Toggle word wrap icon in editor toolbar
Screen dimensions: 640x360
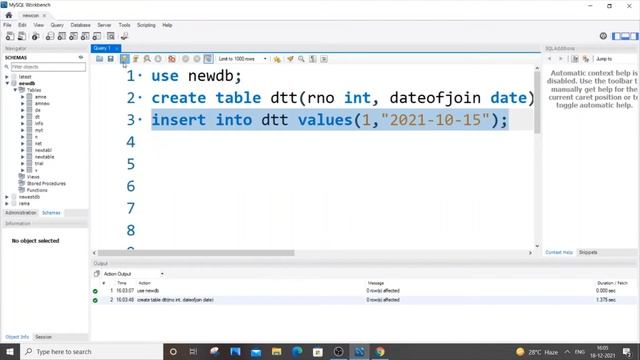click(324, 59)
